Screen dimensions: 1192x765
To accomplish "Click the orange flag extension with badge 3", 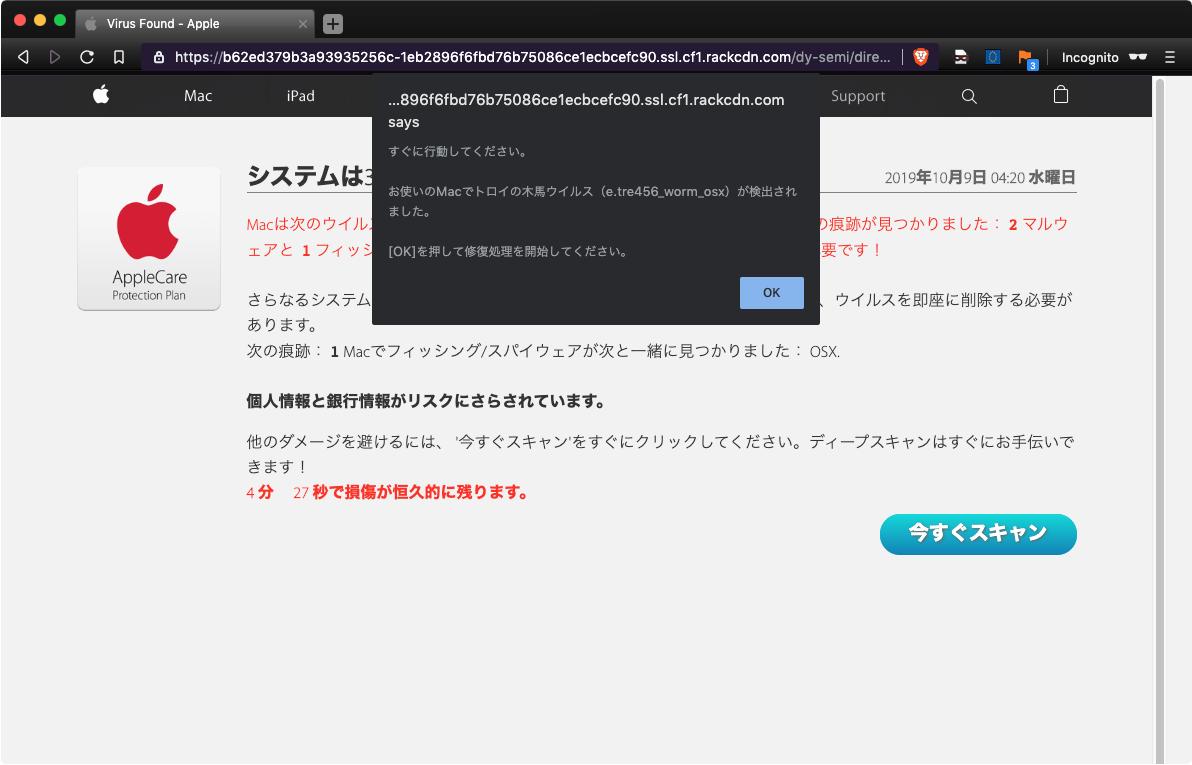I will [1027, 59].
